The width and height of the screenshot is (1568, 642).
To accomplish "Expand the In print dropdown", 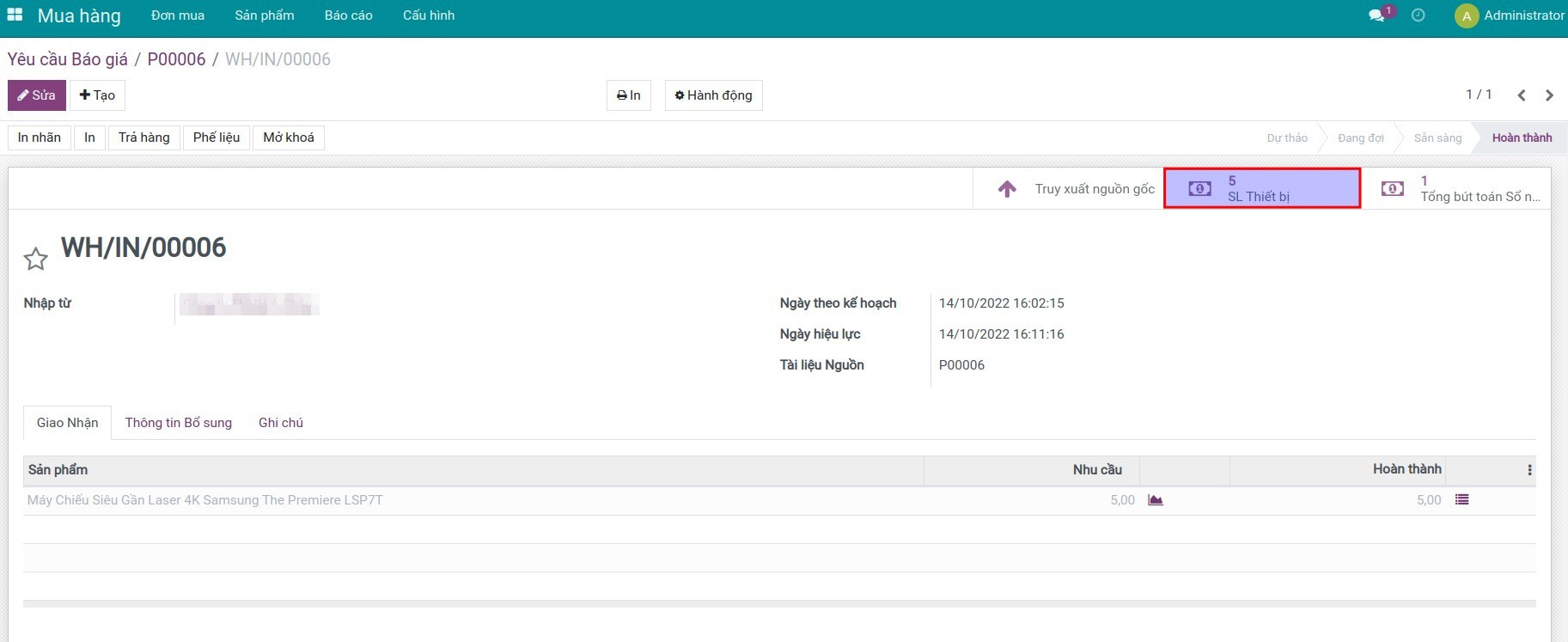I will 629,95.
